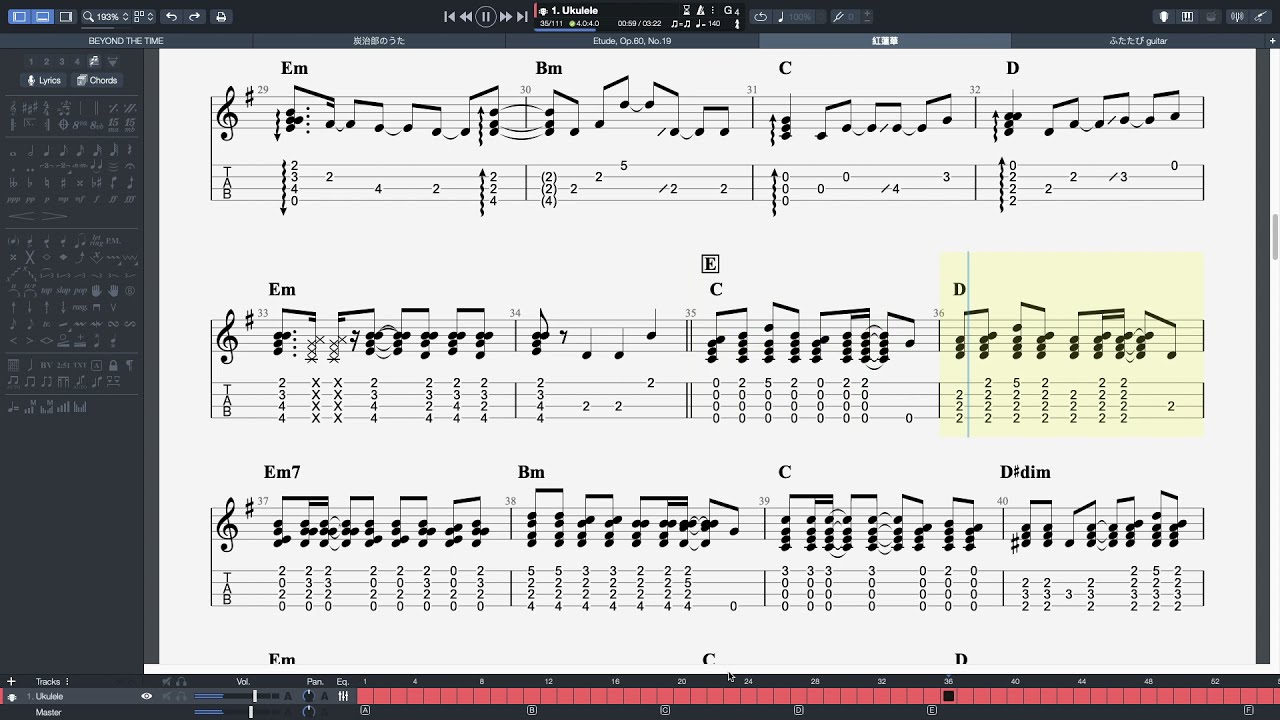Jump to section marker C
The image size is (1280, 720).
click(x=665, y=711)
